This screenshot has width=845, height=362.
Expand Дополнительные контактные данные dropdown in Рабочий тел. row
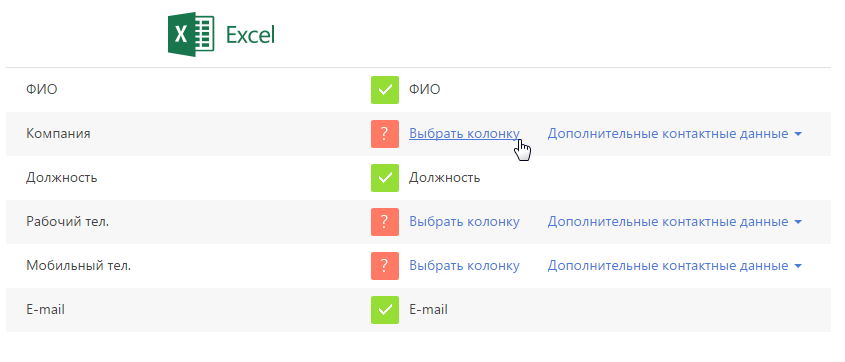point(675,222)
